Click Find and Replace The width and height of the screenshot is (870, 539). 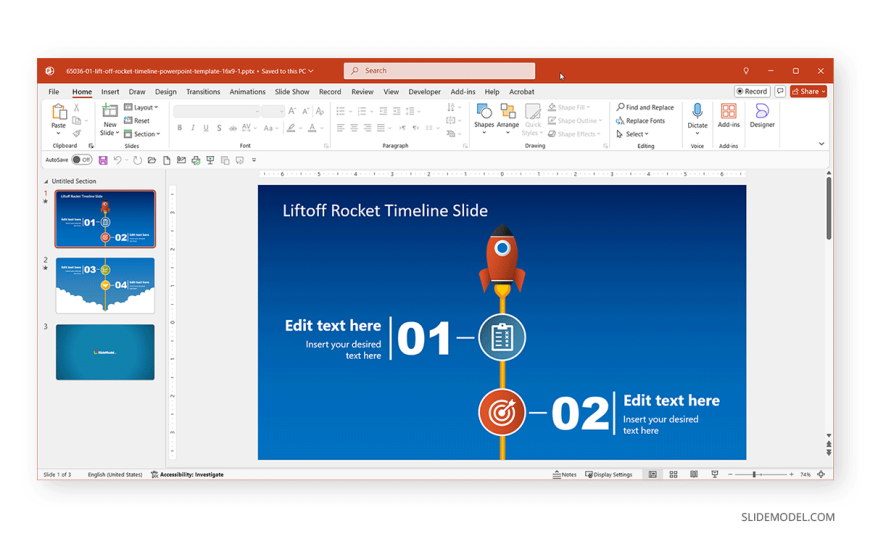[x=645, y=107]
